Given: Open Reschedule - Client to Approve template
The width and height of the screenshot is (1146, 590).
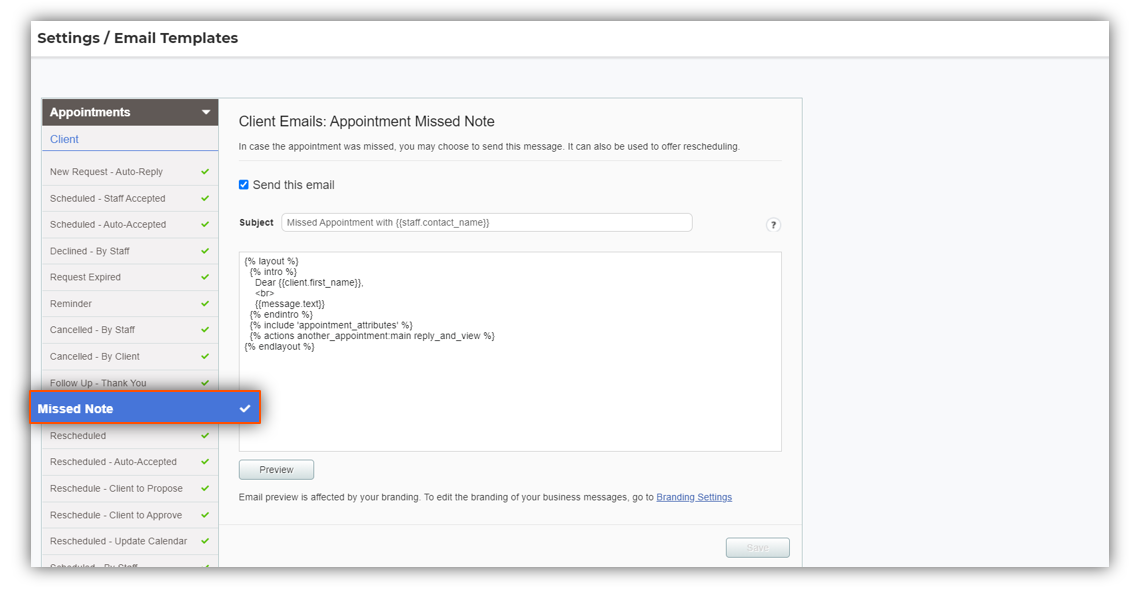Looking at the screenshot, I should point(130,515).
